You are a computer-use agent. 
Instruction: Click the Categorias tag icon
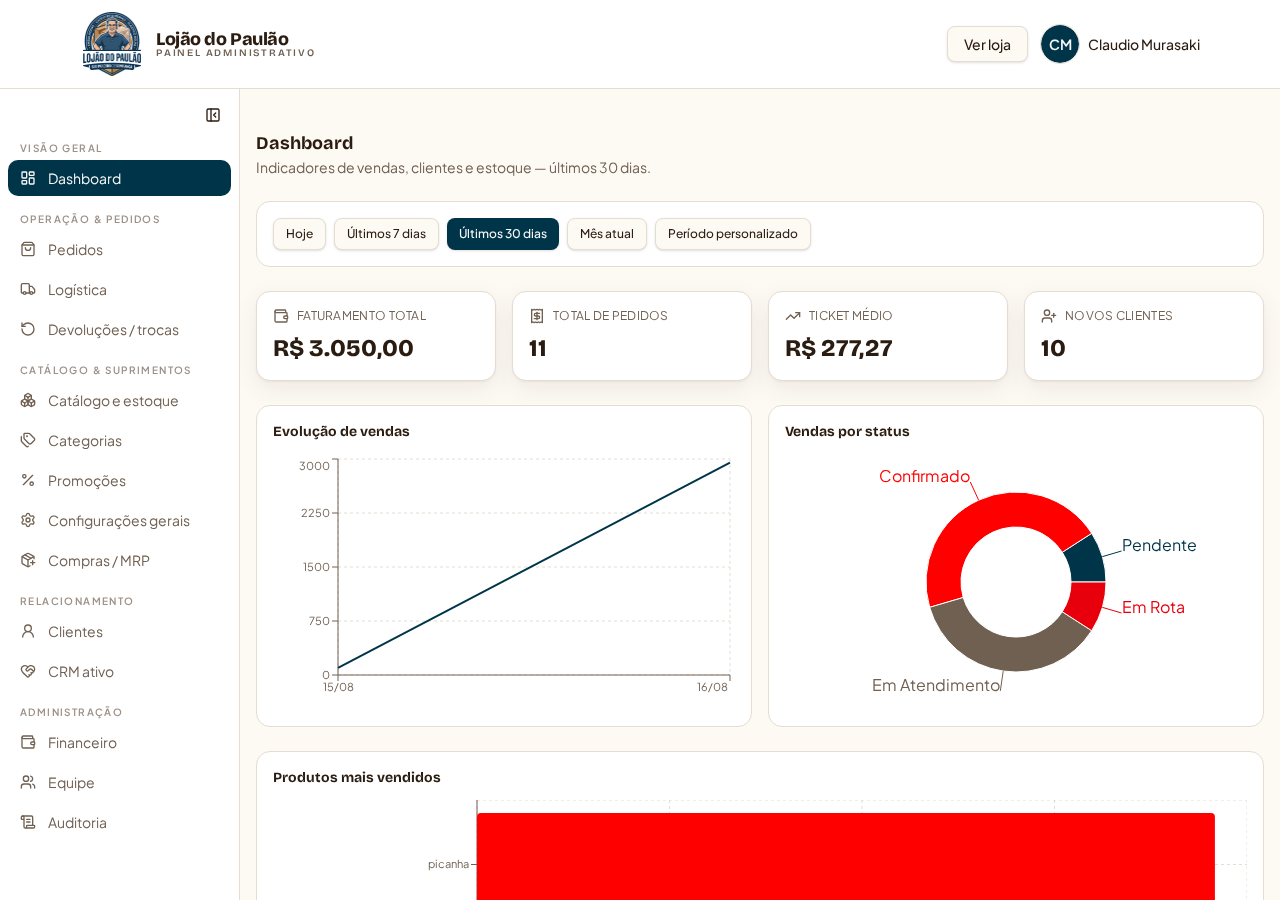28,440
